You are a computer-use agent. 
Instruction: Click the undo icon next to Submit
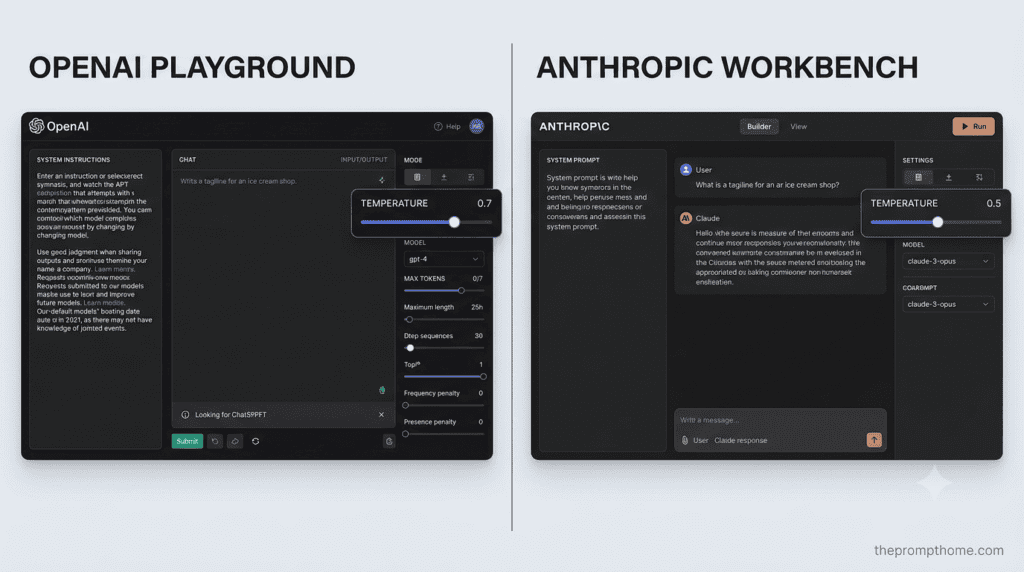coord(215,441)
